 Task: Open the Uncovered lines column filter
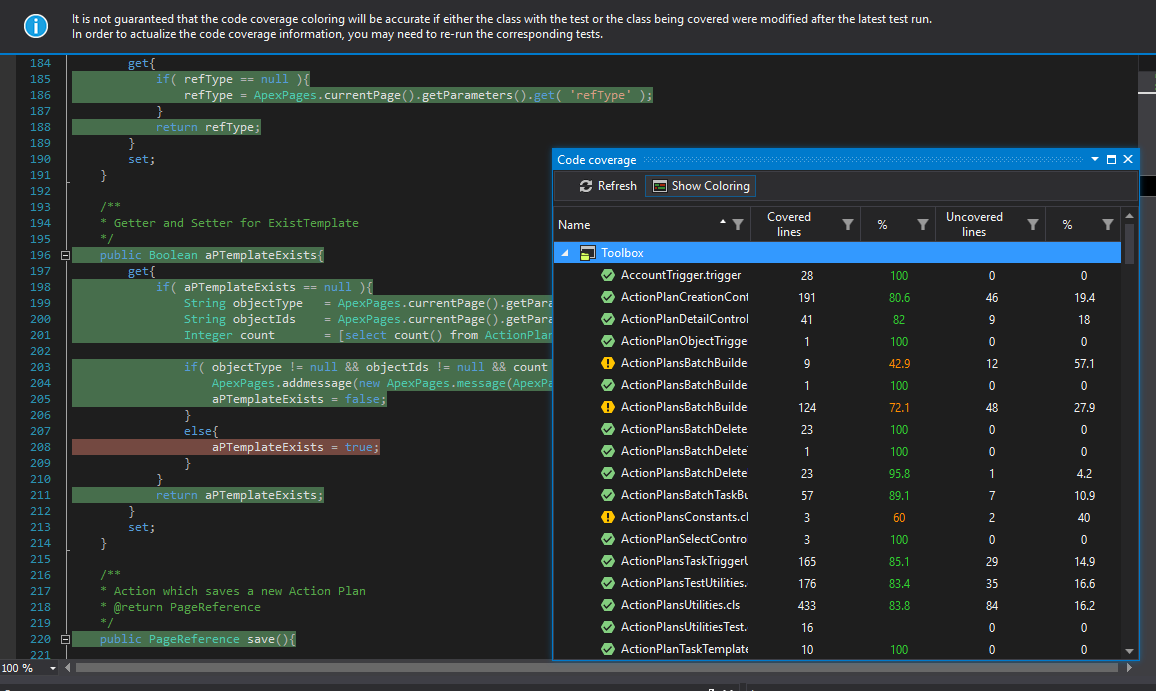(1032, 225)
